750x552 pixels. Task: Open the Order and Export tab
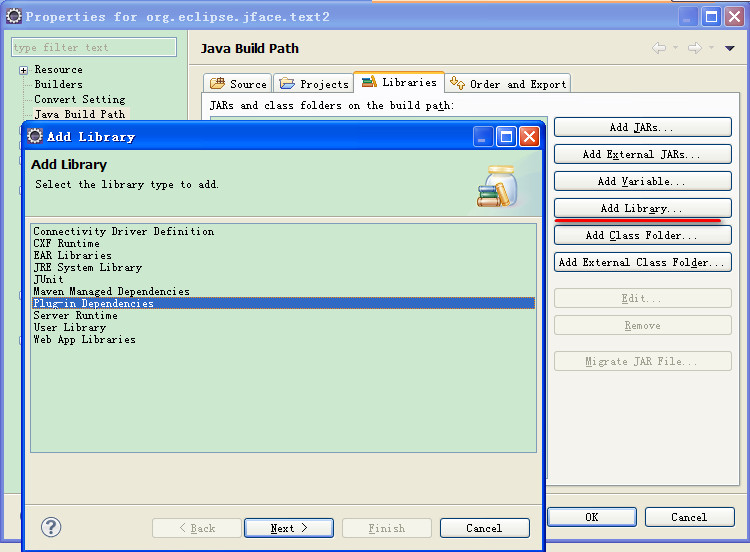point(508,84)
